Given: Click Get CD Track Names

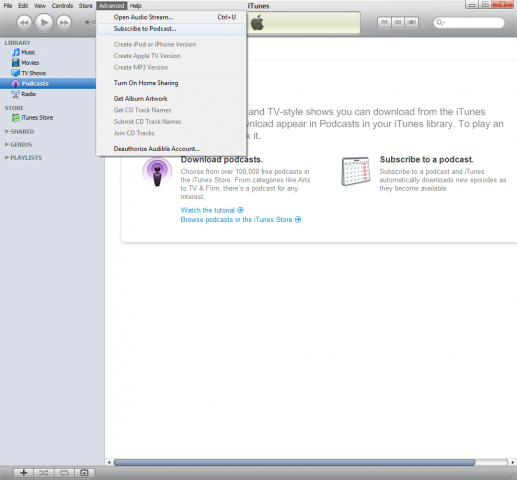Looking at the screenshot, I should click(x=171, y=110).
